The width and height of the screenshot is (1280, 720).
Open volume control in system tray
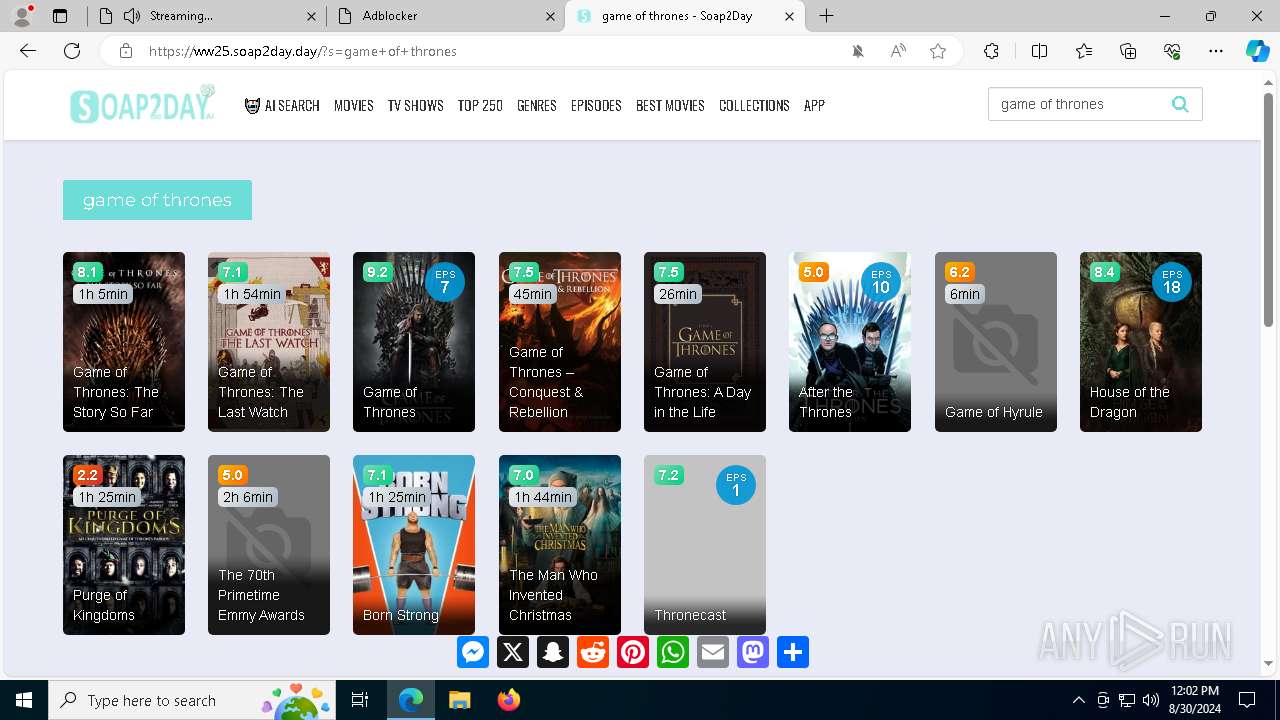[x=1150, y=700]
